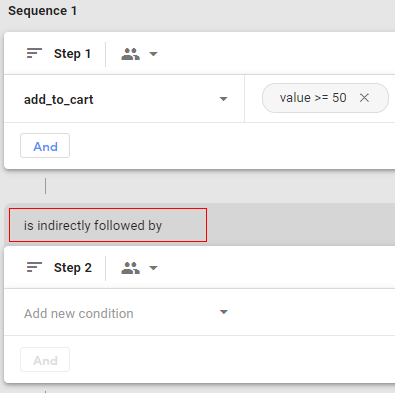Select the Step 1 title label
Image resolution: width=395 pixels, height=393 pixels.
72,54
